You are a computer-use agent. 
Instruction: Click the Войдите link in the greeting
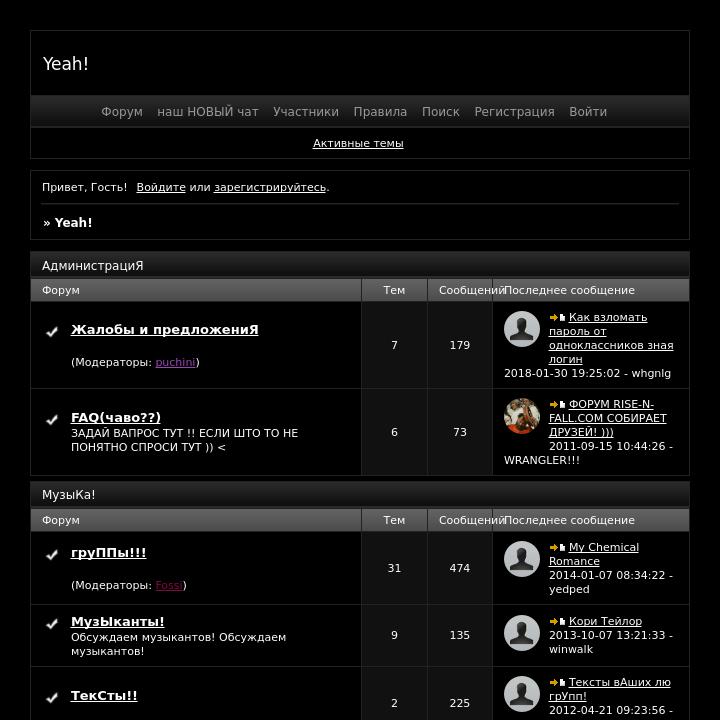[161, 187]
